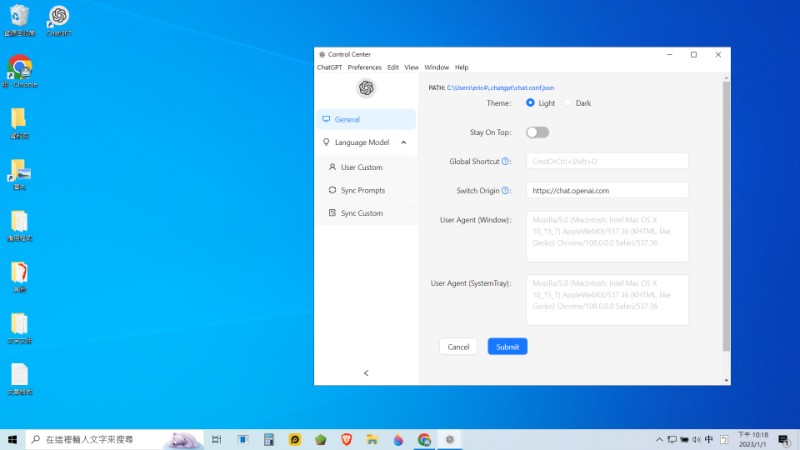Open Task View on the taskbar

click(x=217, y=439)
